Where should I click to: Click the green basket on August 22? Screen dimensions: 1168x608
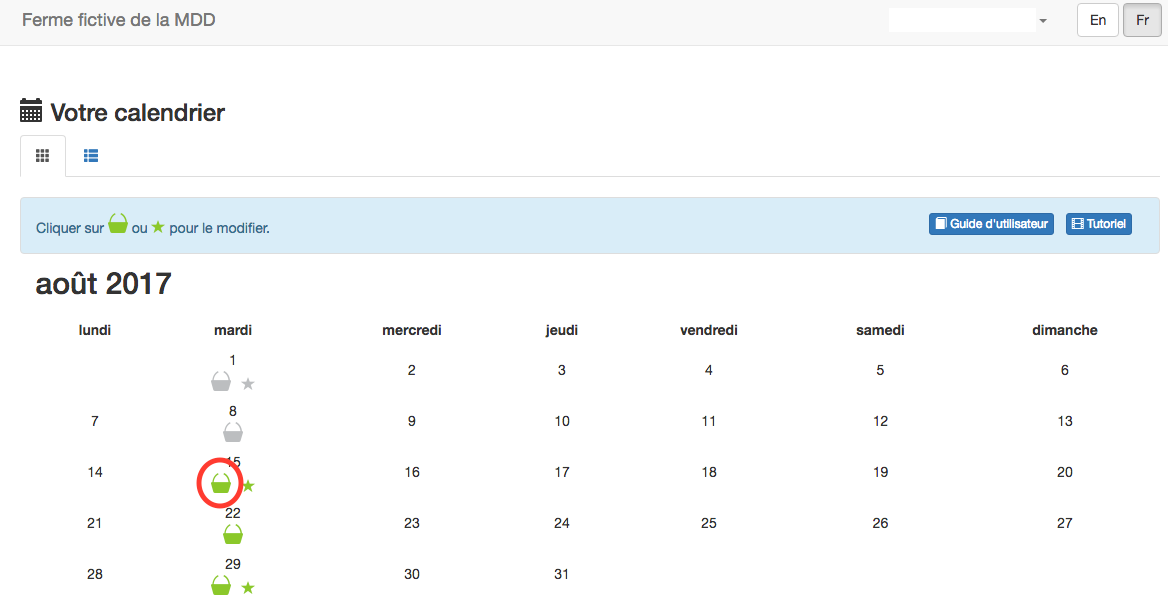(233, 535)
